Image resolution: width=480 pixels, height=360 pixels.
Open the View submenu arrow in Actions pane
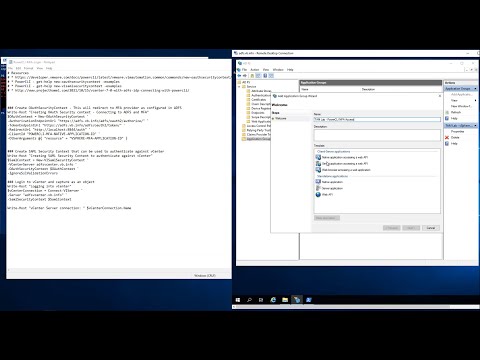[476, 100]
